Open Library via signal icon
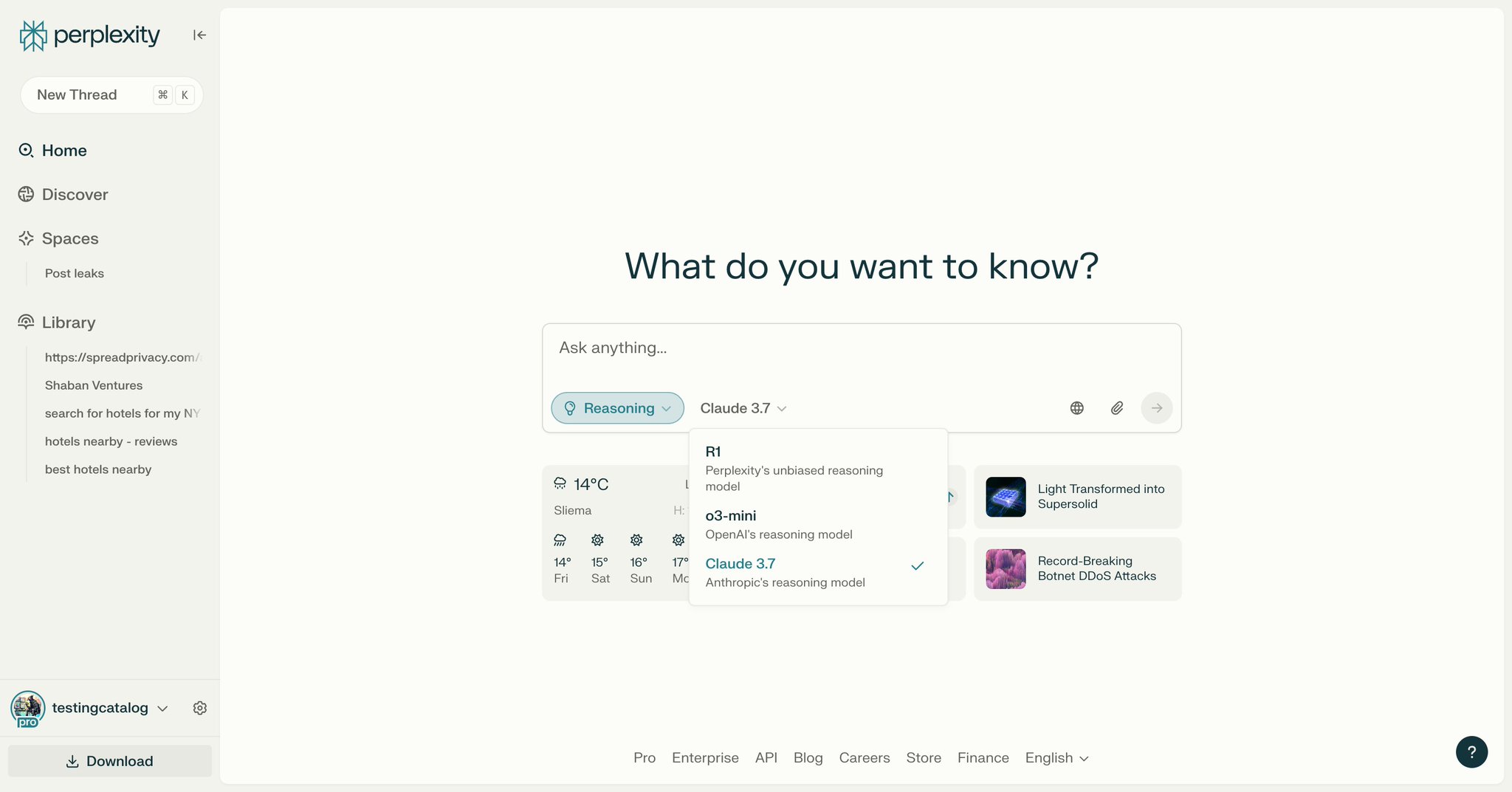 (x=26, y=322)
